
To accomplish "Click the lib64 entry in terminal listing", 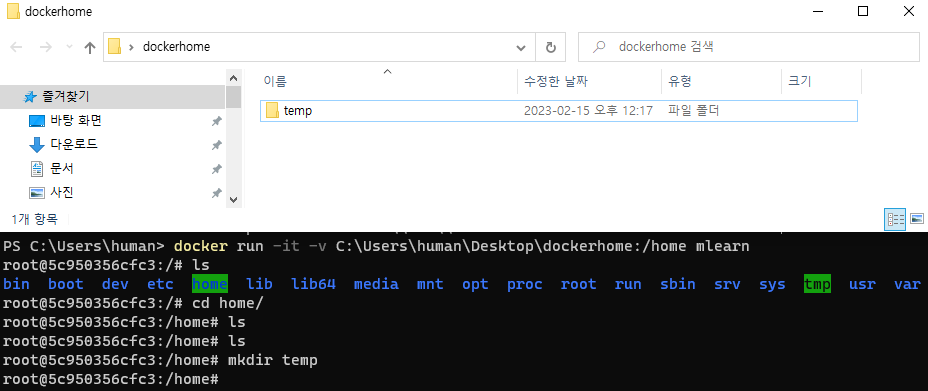I will point(314,285).
